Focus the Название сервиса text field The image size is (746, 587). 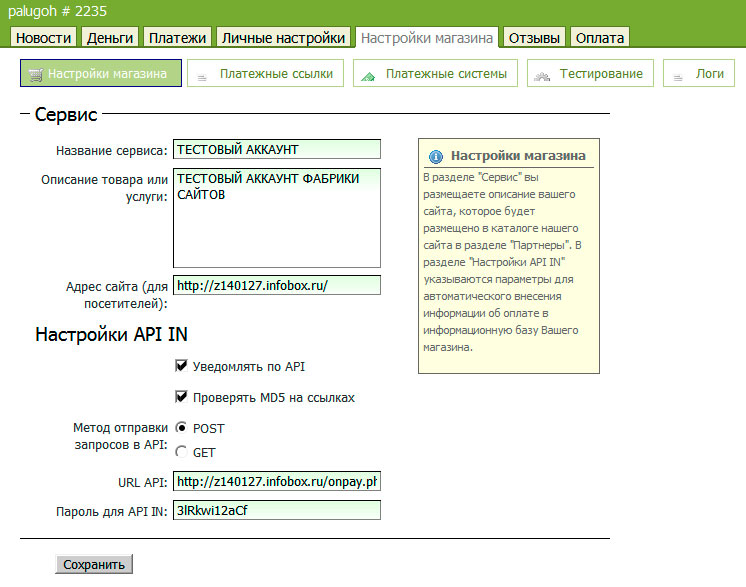pos(277,149)
